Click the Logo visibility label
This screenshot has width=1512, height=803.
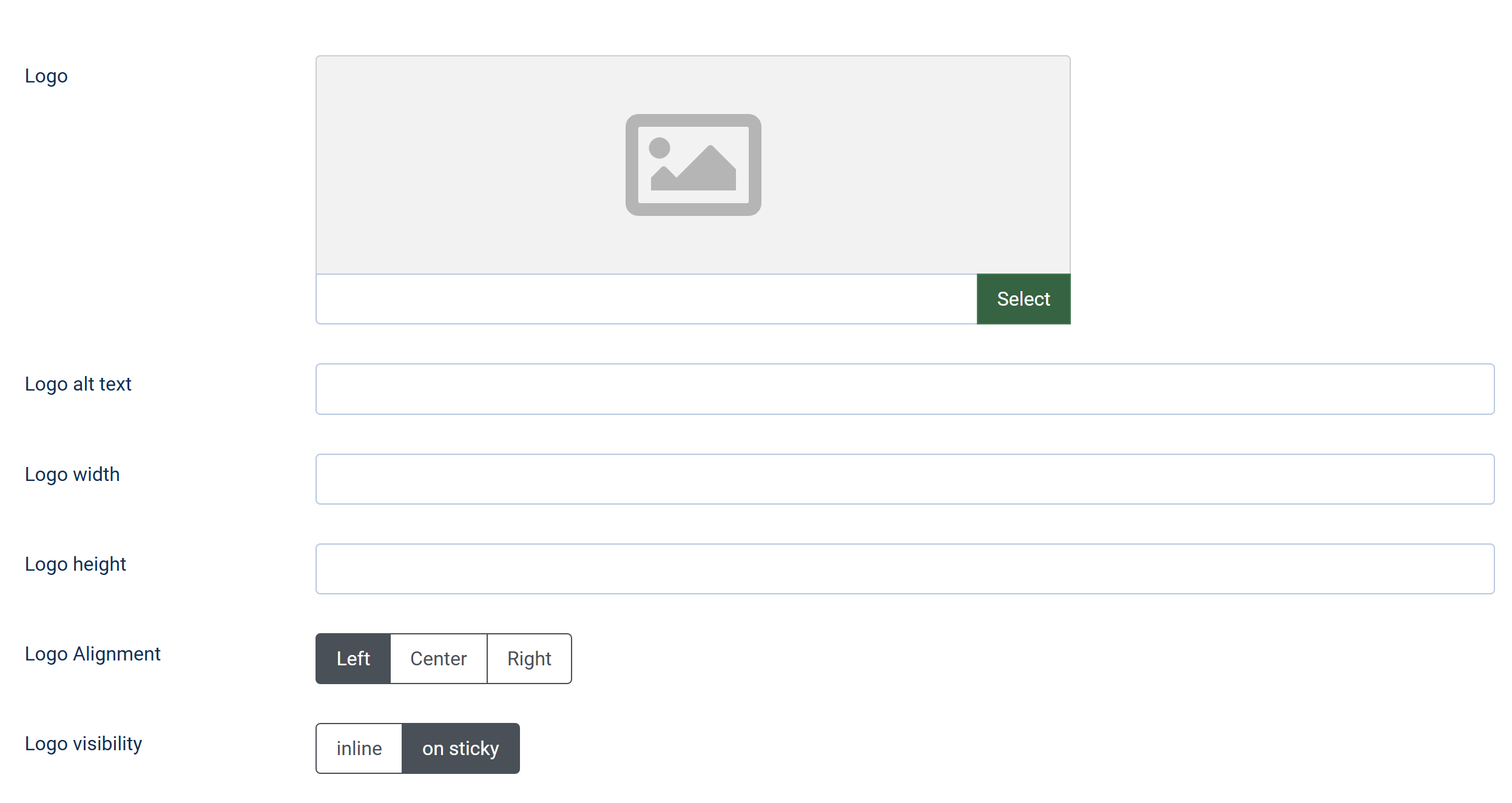(83, 744)
